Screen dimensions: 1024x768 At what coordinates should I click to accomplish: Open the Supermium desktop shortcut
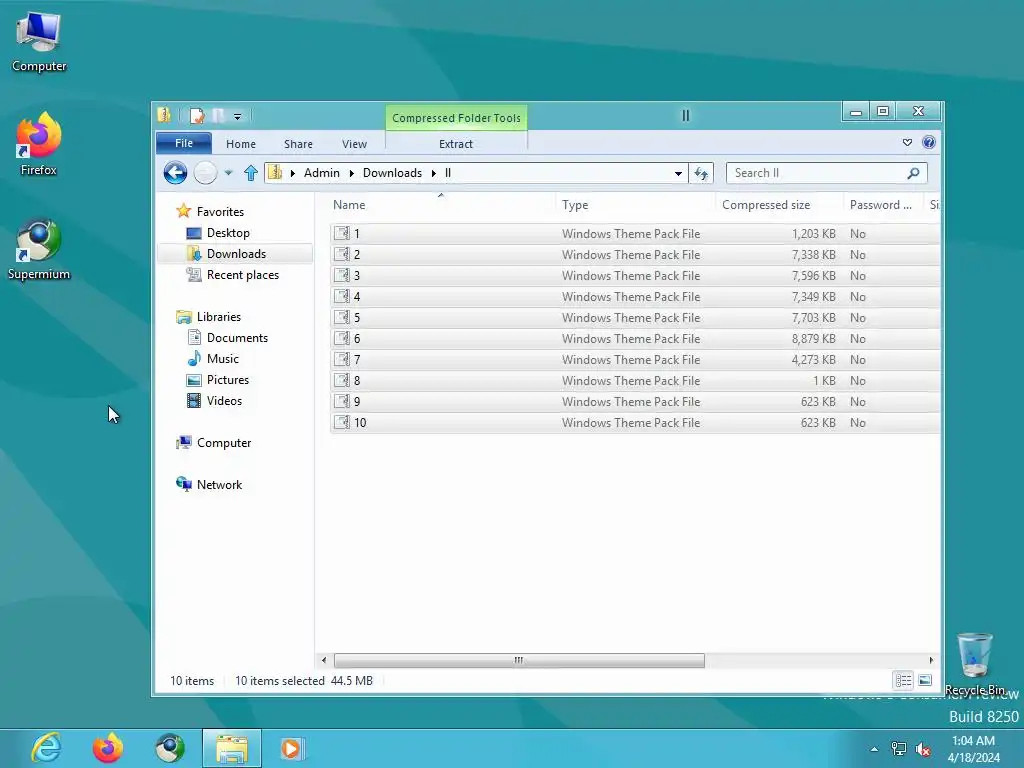click(x=39, y=249)
